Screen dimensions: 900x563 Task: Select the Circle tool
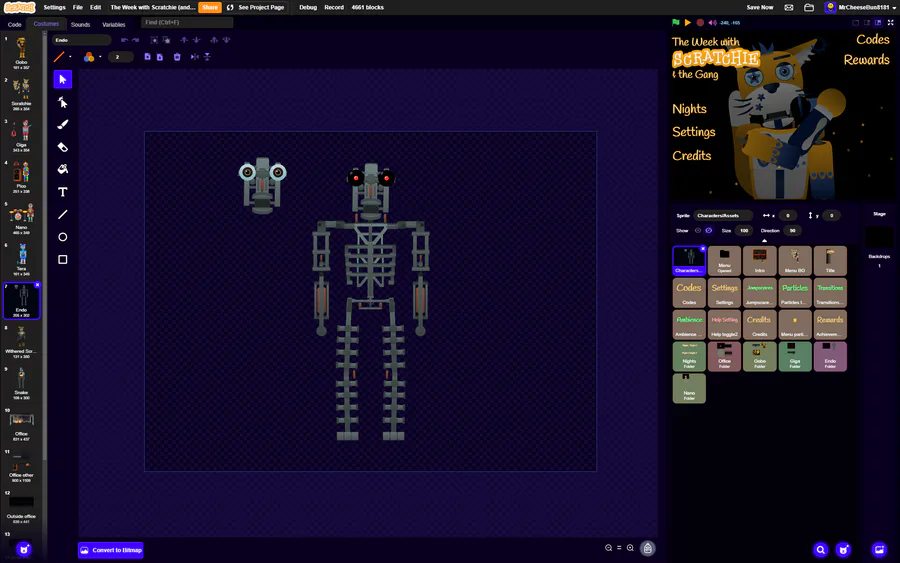click(x=63, y=237)
